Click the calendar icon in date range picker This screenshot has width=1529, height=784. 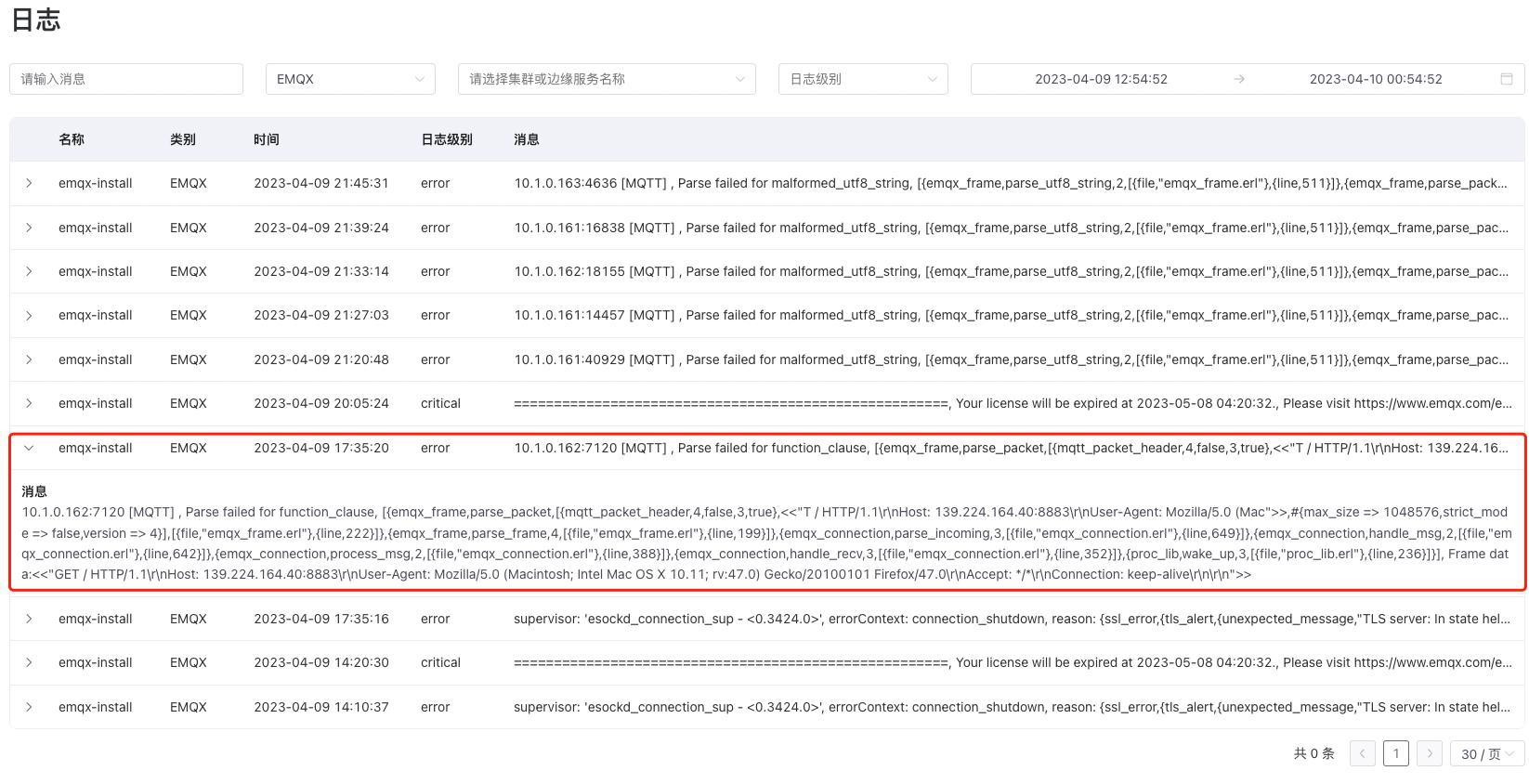point(1506,79)
